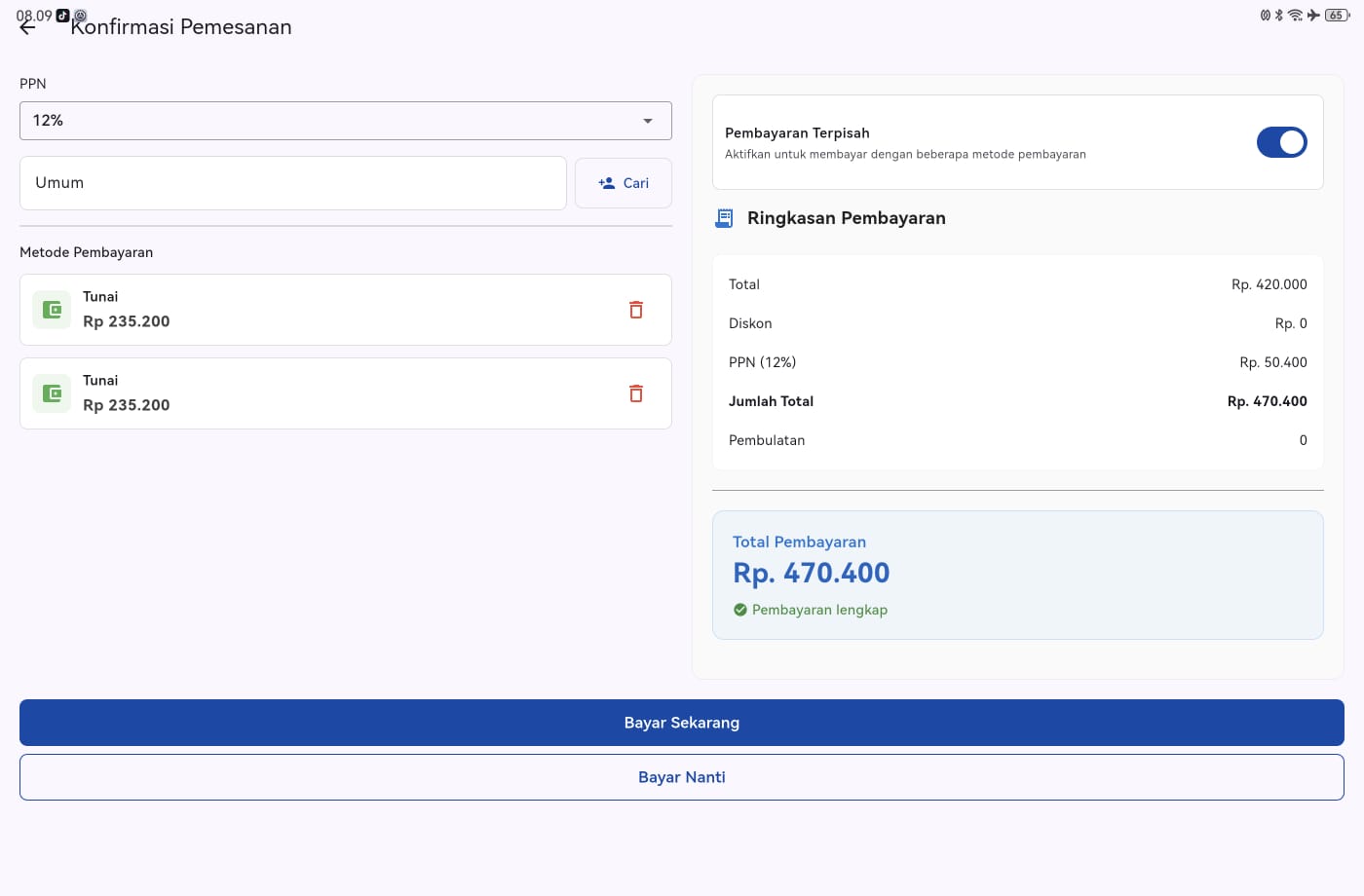
Task: Expand the 12% PPN selector arrow
Action: click(648, 121)
